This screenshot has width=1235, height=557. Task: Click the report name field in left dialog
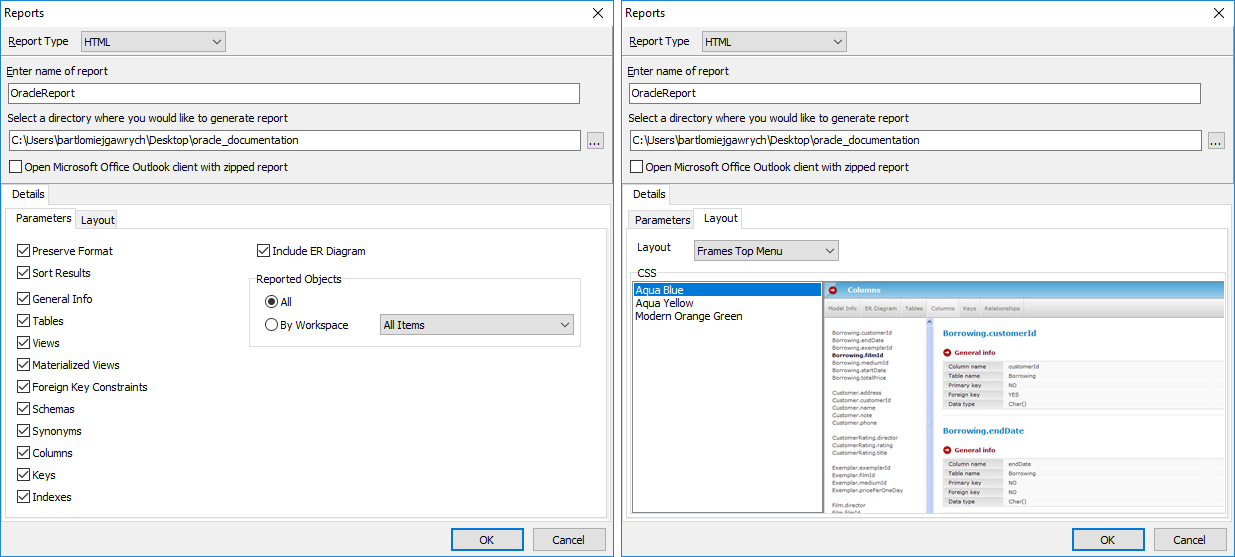pos(293,93)
